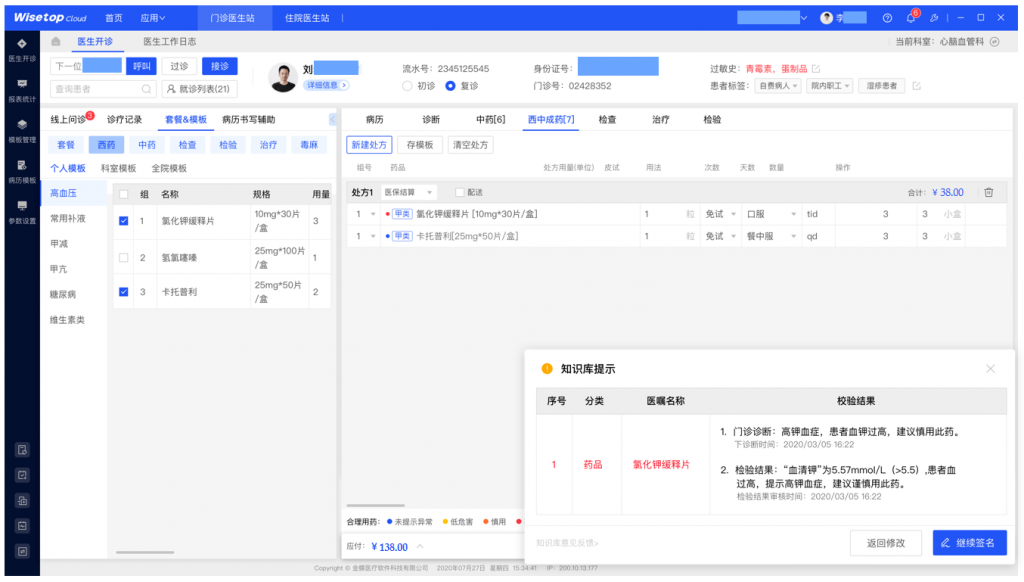Select the 初诊 radio button
Viewport: 1024px width, 582px height.
pyautogui.click(x=408, y=86)
